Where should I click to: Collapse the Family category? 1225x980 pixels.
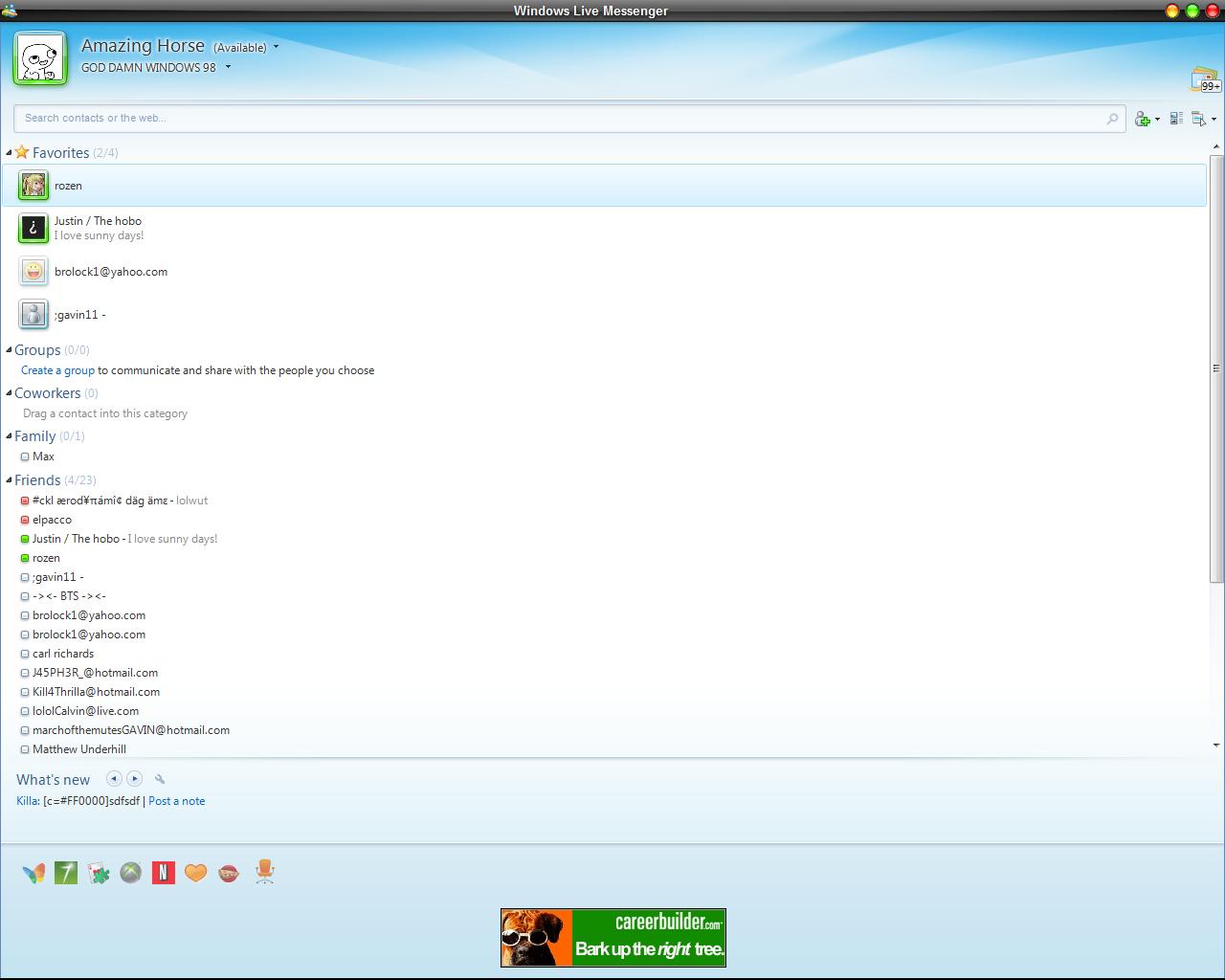tap(9, 436)
